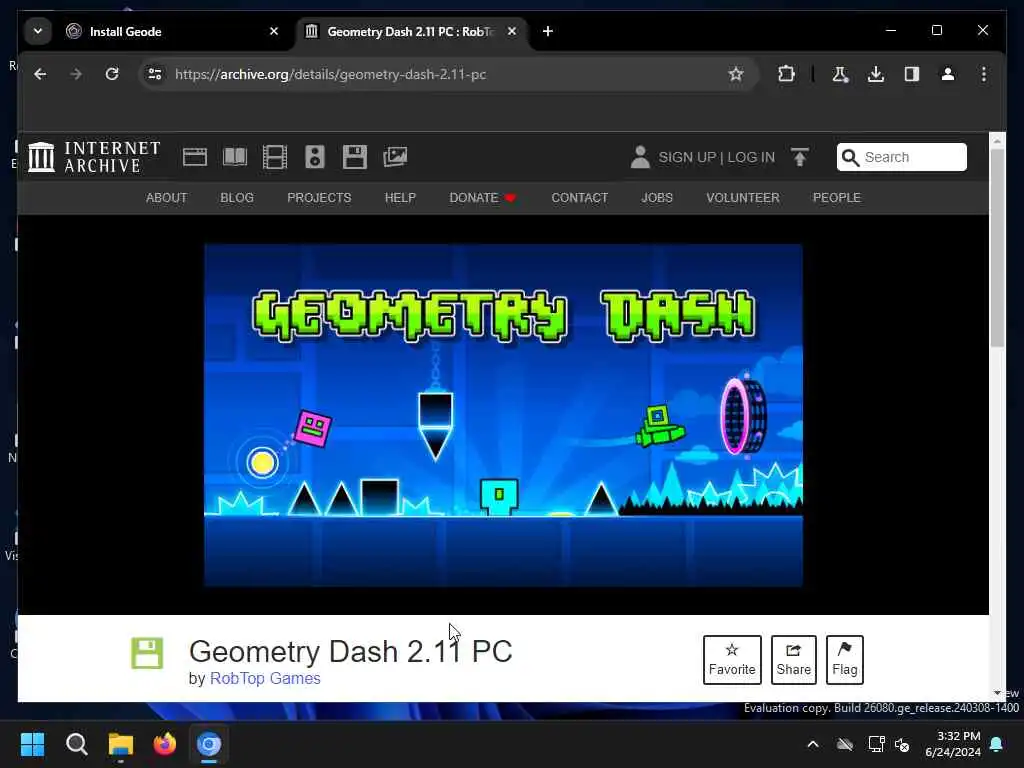The height and width of the screenshot is (768, 1024).
Task: Open the JOBS menu link
Action: pos(657,198)
